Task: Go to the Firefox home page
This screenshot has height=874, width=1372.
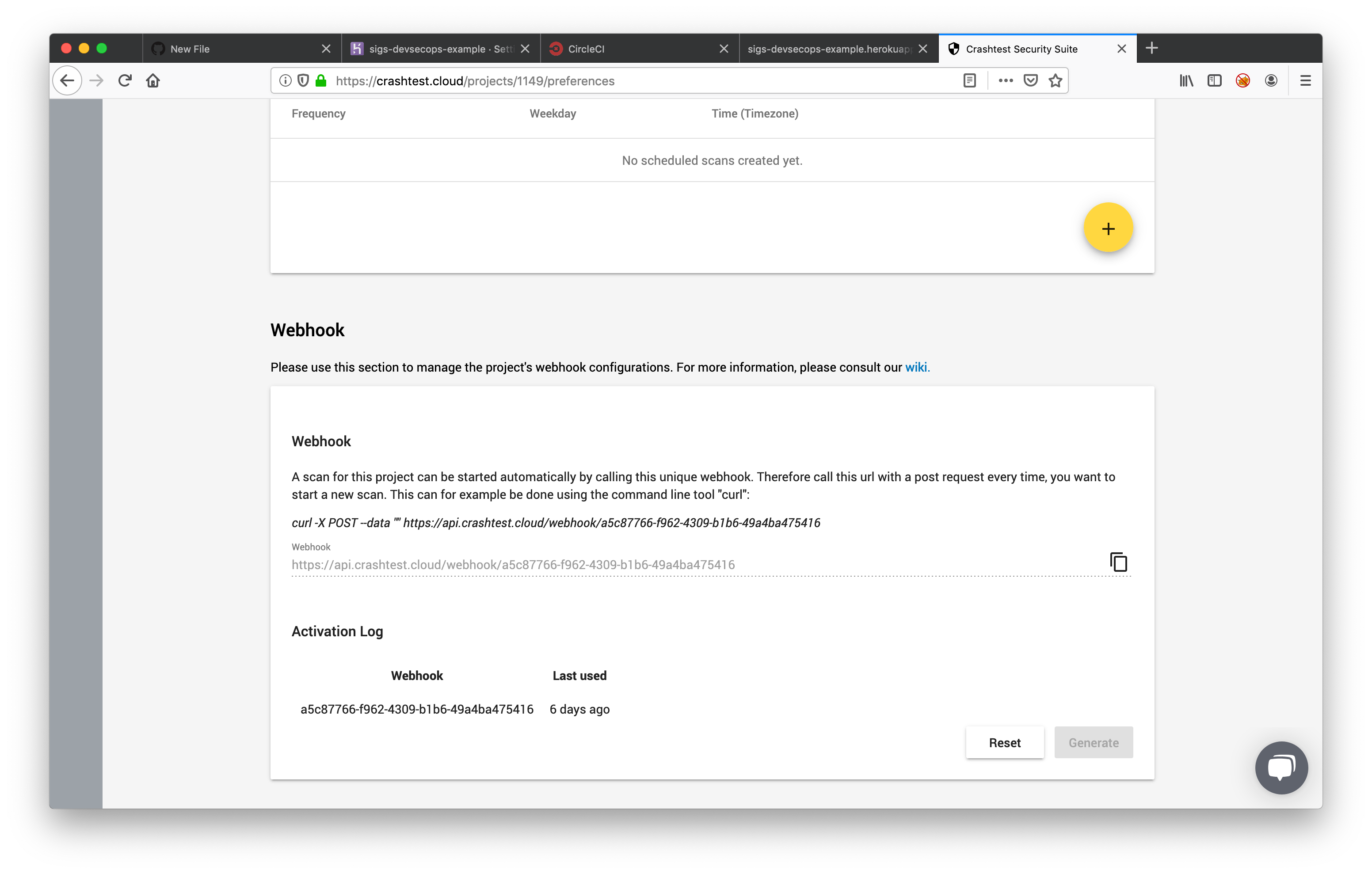Action: point(152,81)
